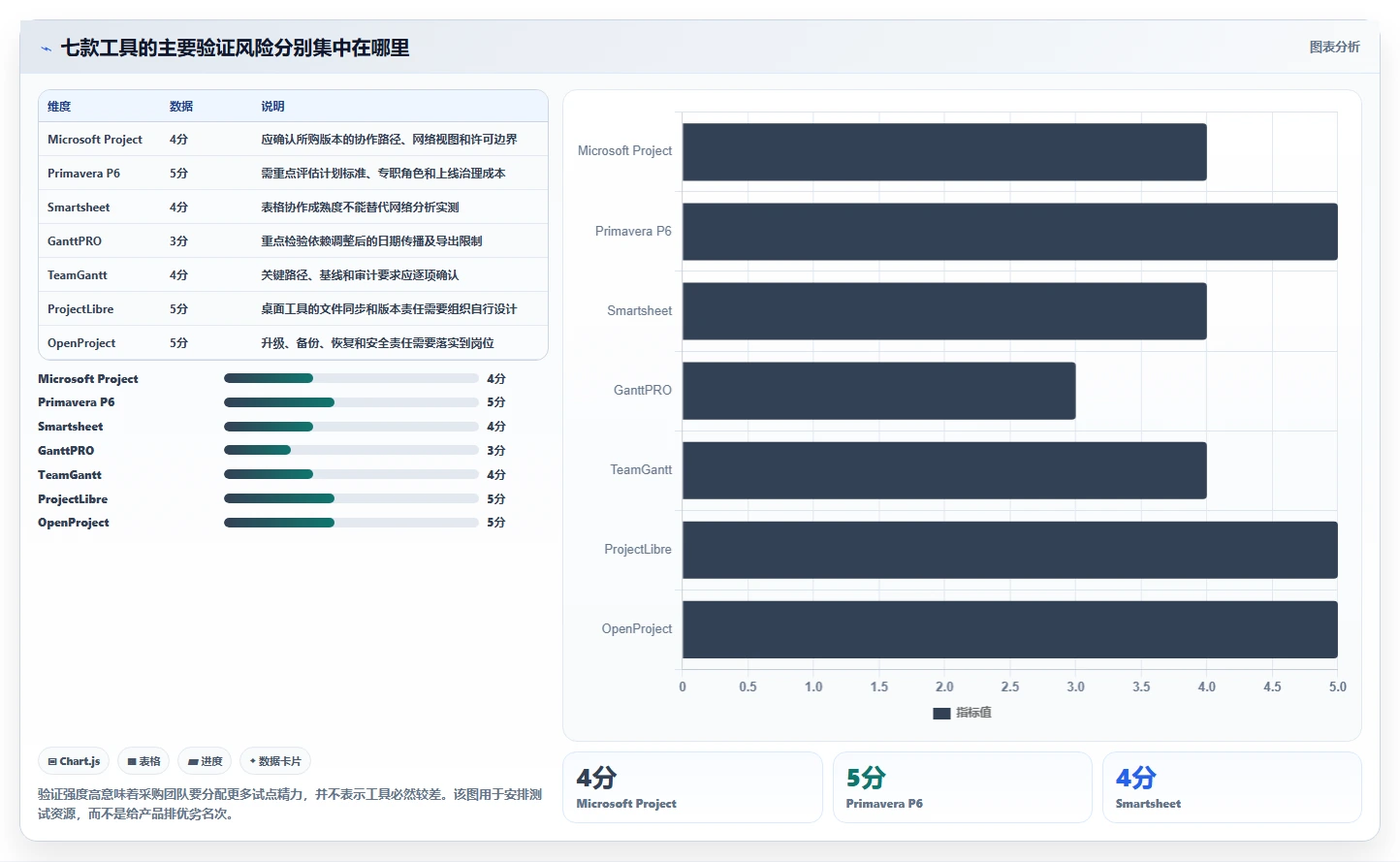
Task: Open the 4分 Smartsheet data card
Action: pos(1231,787)
